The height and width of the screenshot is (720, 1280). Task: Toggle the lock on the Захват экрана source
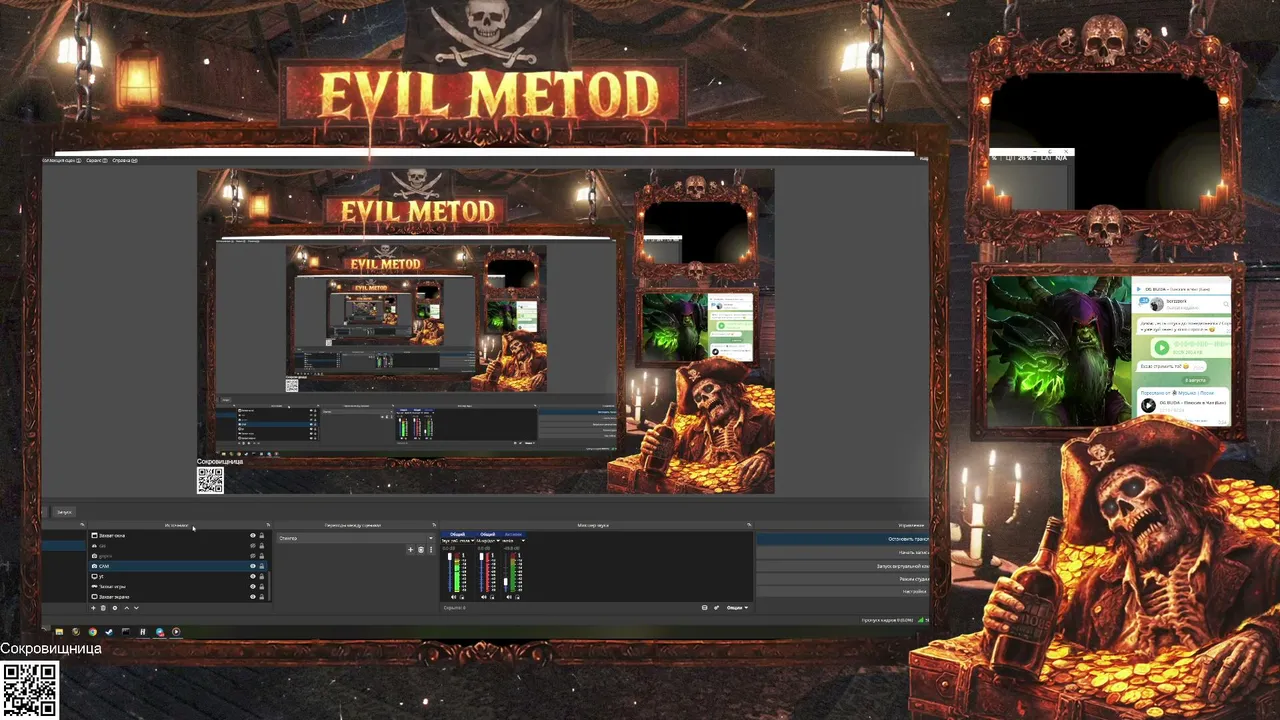click(262, 597)
